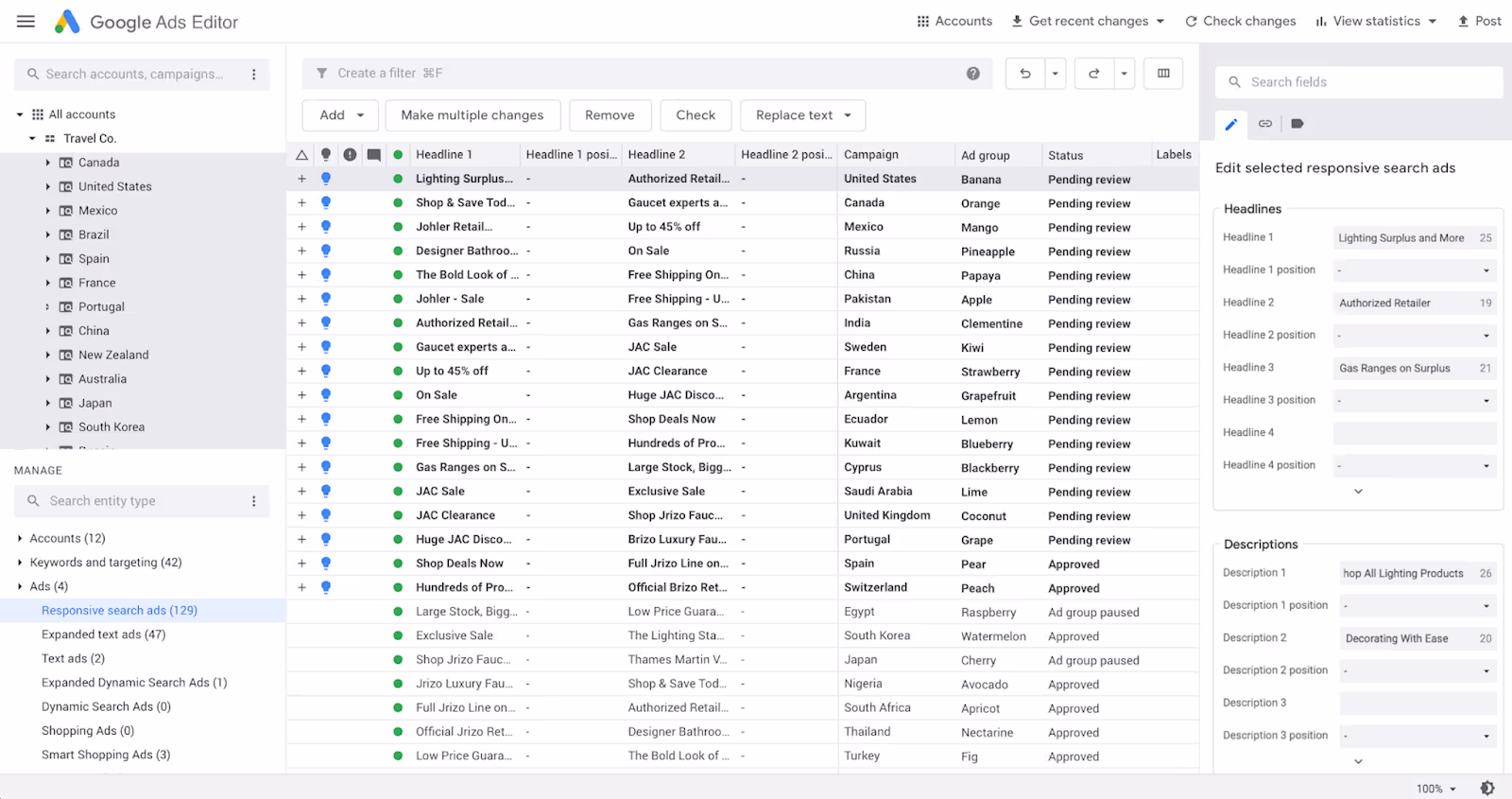Expand the Lighting Surplus row plus icon
The width and height of the screenshot is (1512, 799).
(301, 179)
